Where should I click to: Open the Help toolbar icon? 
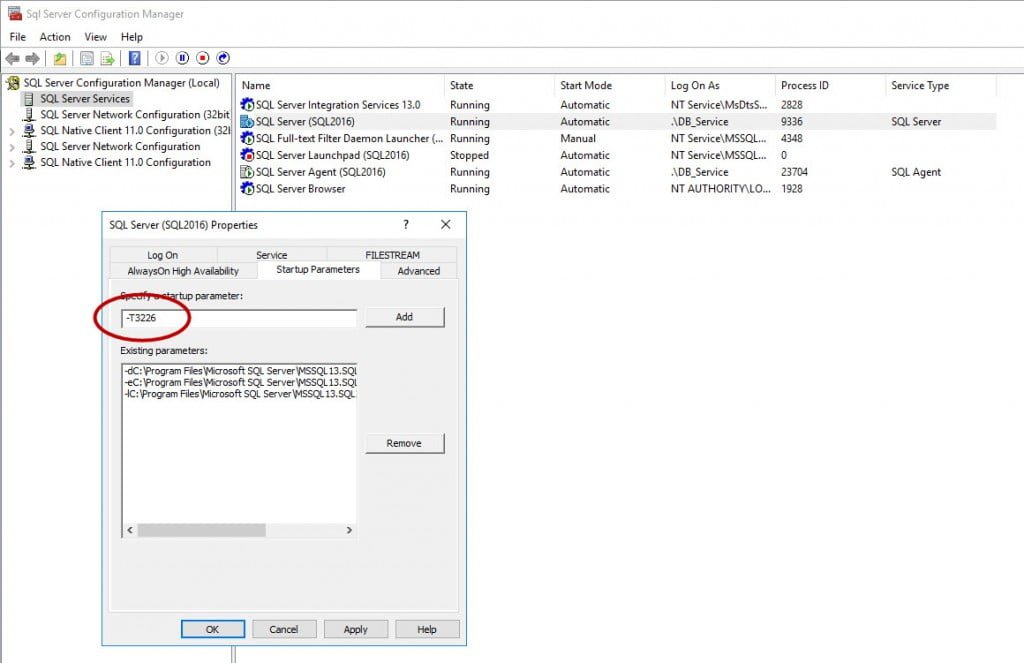click(135, 58)
